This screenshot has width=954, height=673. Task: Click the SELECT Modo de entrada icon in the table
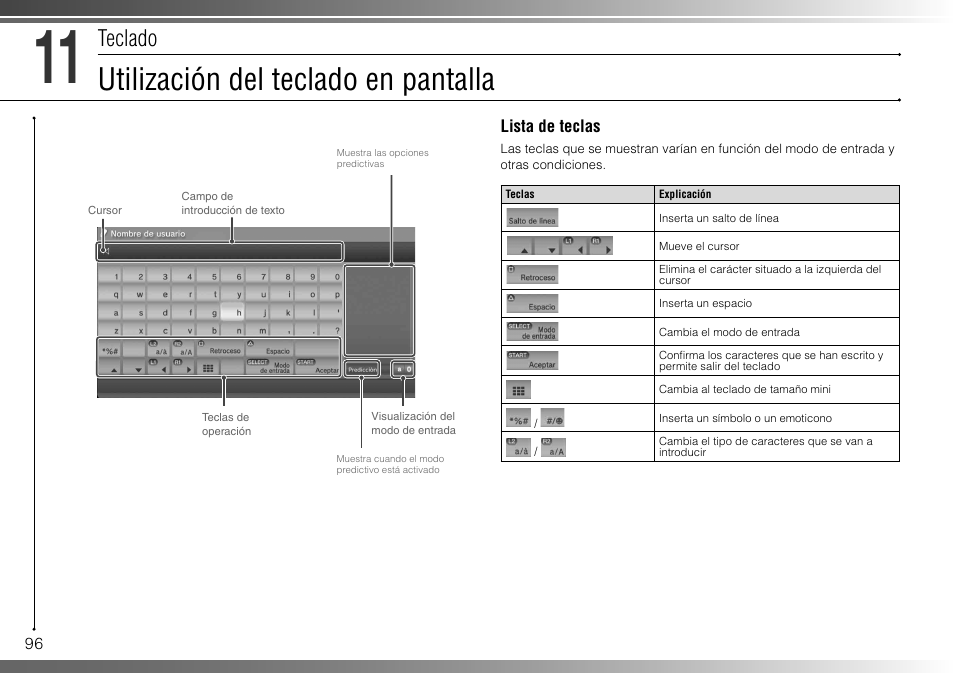pyautogui.click(x=532, y=332)
